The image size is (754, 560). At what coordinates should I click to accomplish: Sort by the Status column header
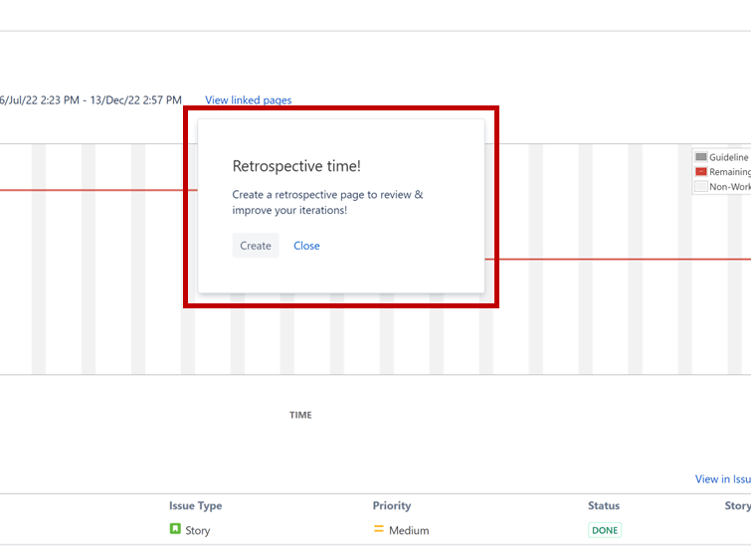point(604,506)
